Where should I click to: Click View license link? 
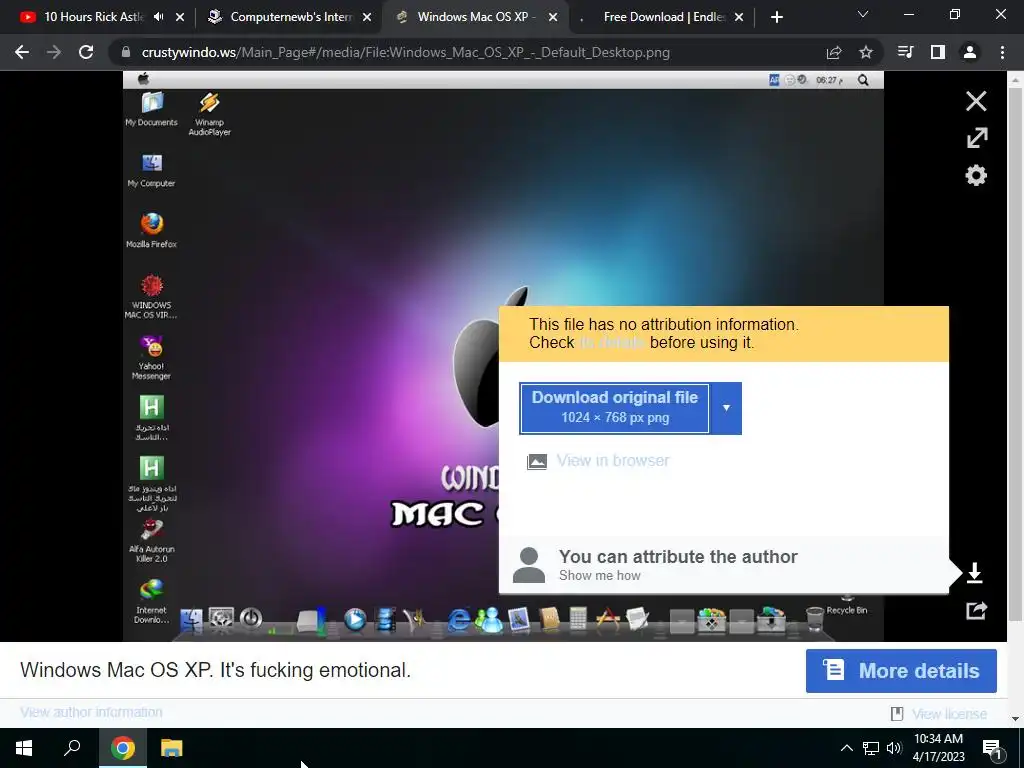click(949, 714)
